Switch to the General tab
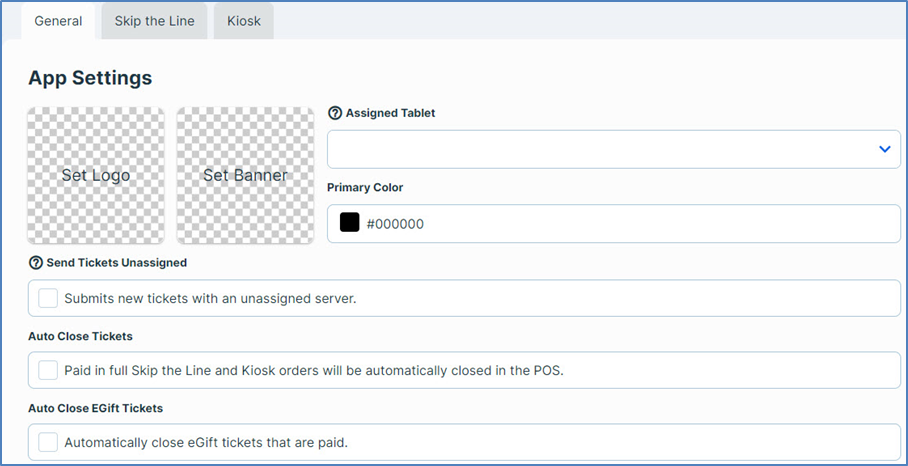Screen dimensions: 908x466 click(x=58, y=21)
